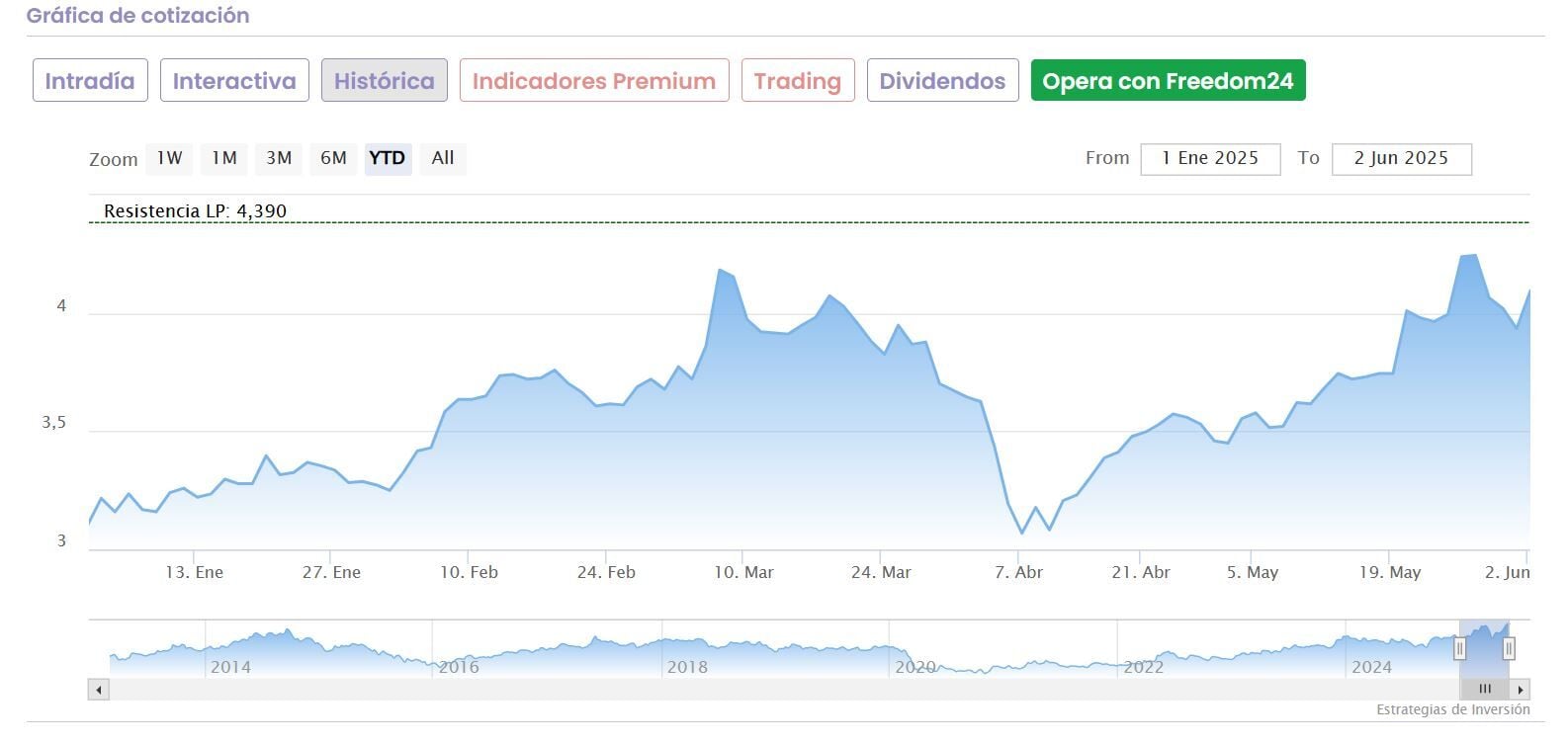Click the horizontal scrollbar thumb grip
Screen dimensions: 1568x743
coord(1484,690)
